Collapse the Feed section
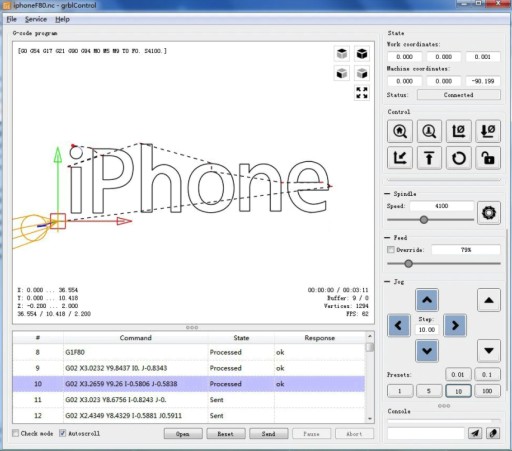512x451 pixels. tap(387, 238)
